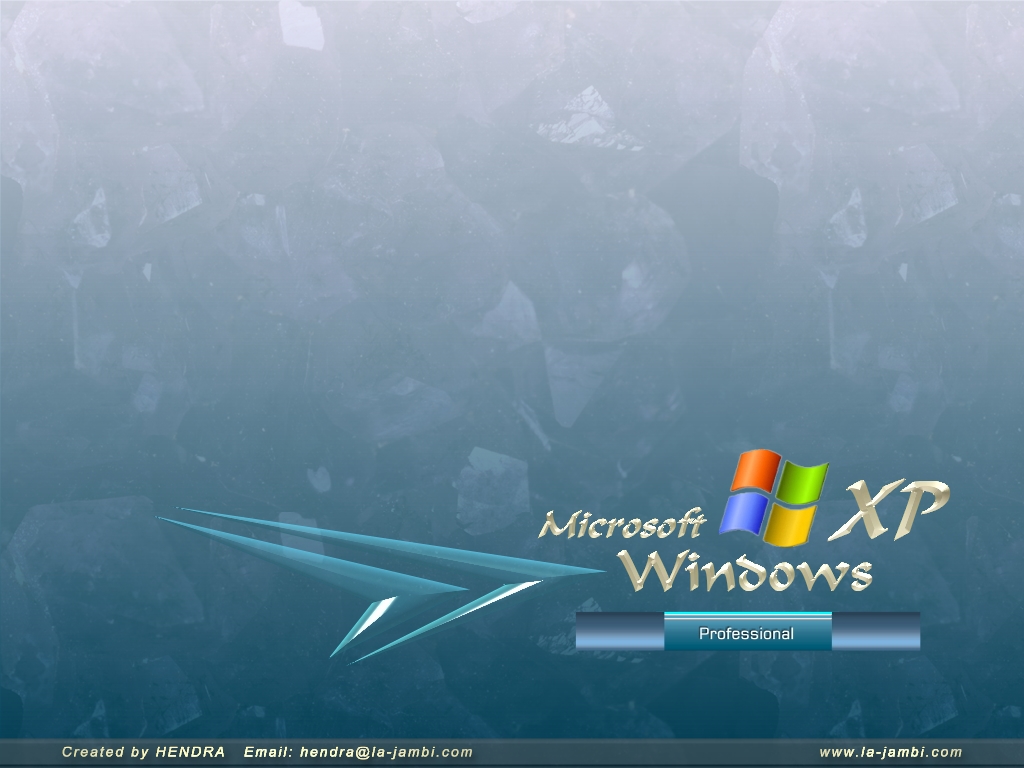Click the teal arrow emblem graphic

pos(400,570)
